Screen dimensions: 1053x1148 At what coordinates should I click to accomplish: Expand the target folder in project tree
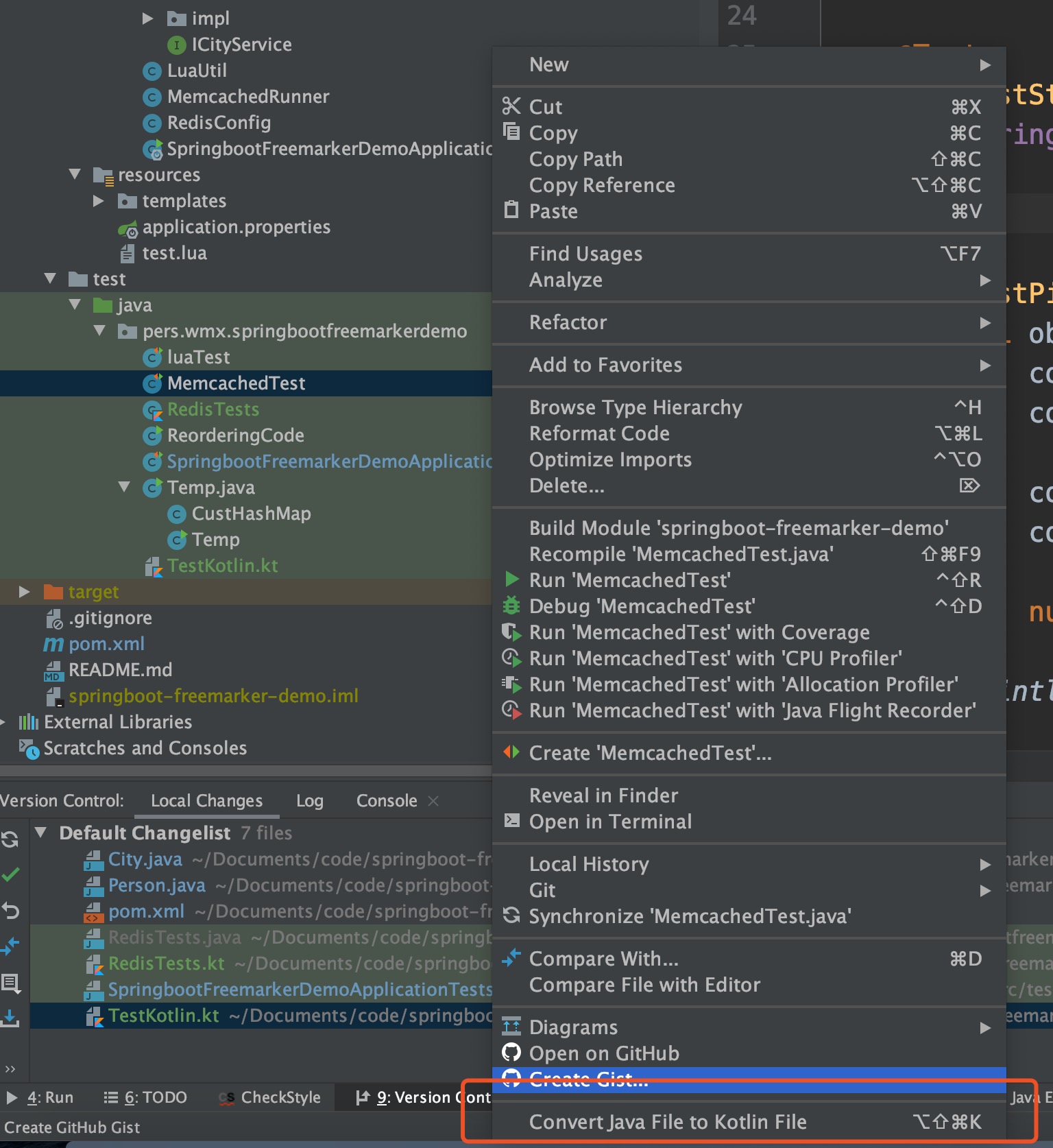(x=25, y=592)
